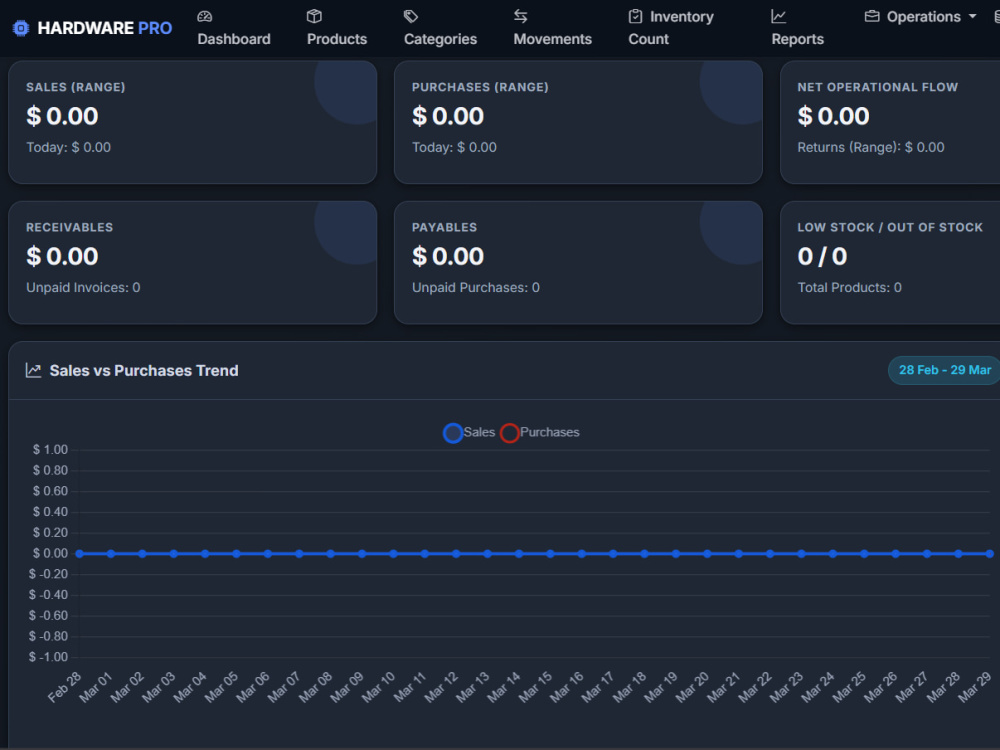
Task: Open Inventory Count page
Action: 671,28
